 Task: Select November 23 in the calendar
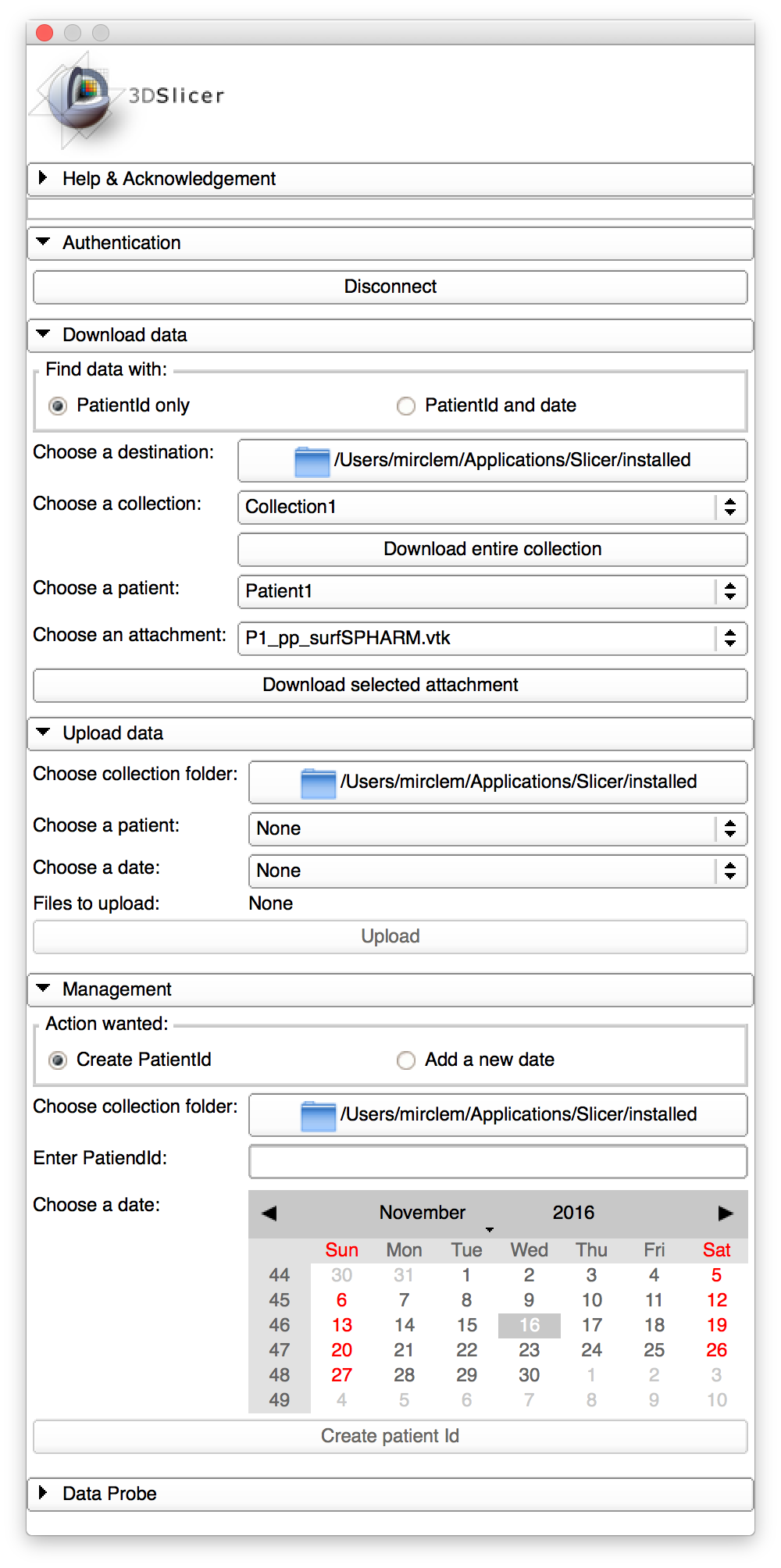tap(529, 1350)
